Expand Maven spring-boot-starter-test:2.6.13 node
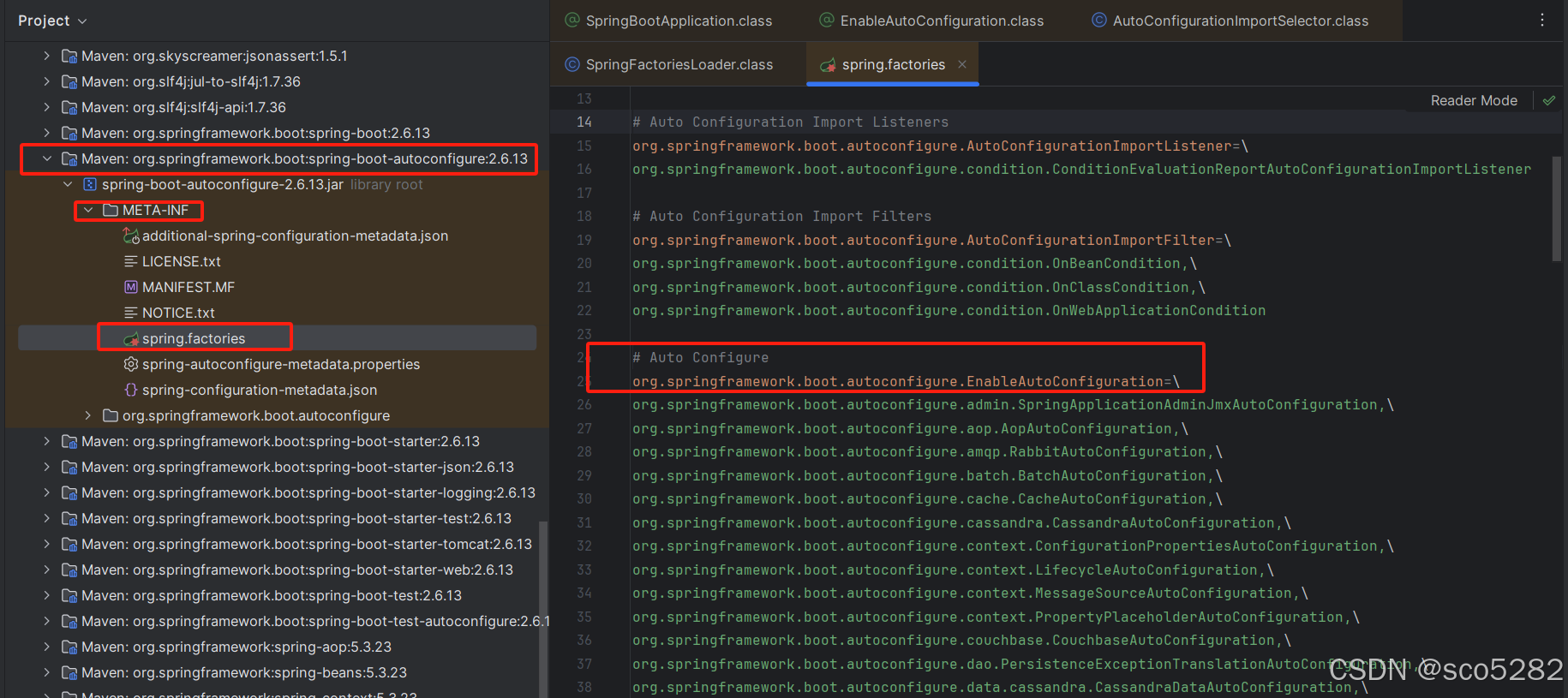 coord(46,518)
